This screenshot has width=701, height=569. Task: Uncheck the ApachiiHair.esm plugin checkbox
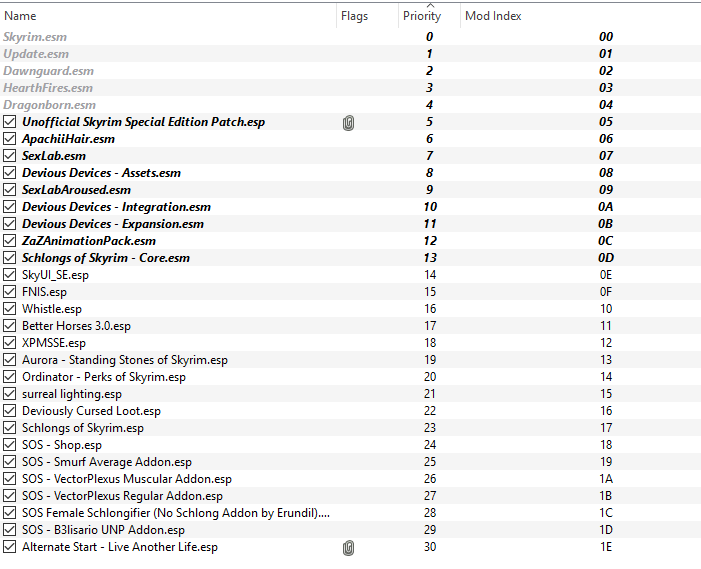click(9, 139)
